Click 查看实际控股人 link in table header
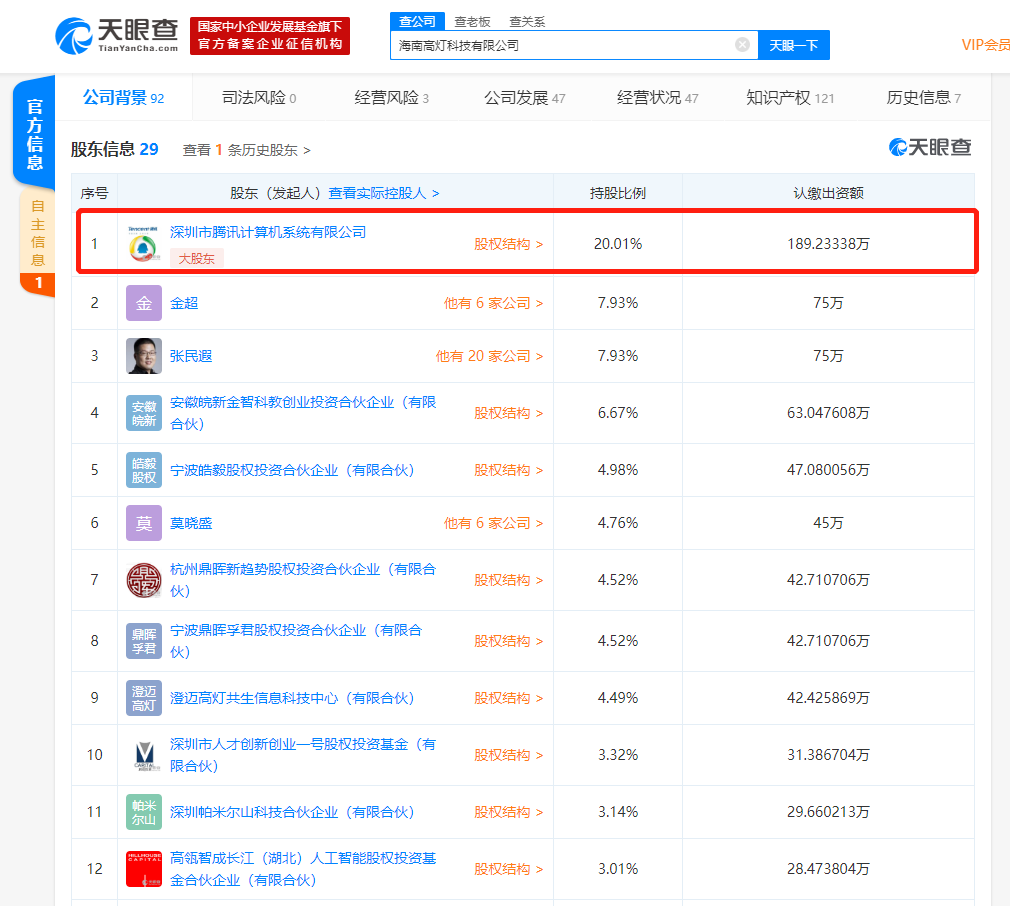1010x906 pixels. pos(384,193)
